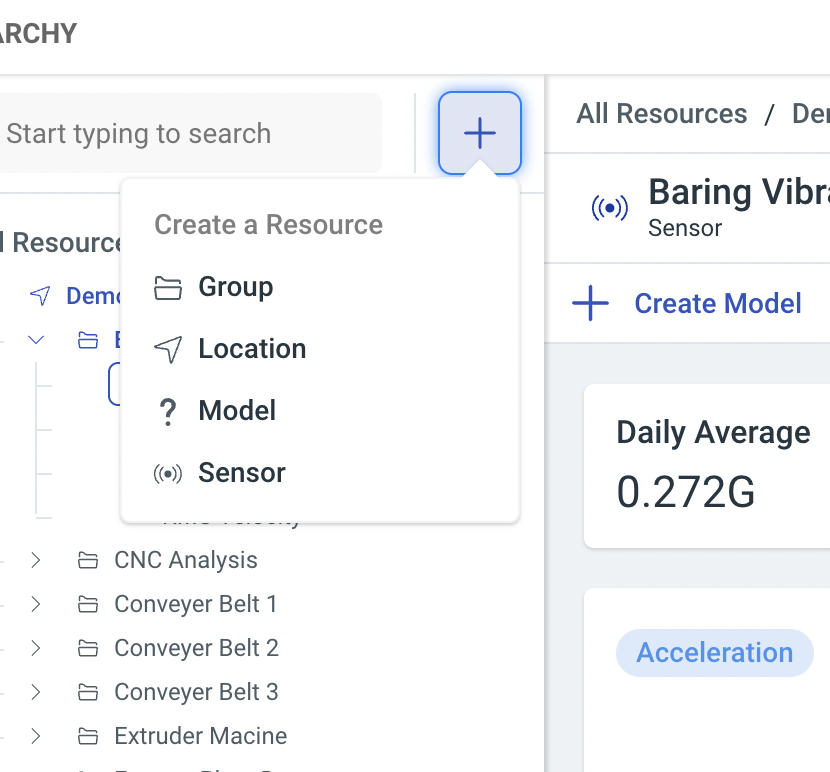
Task: Click the Extruder Macine folder icon
Action: (88, 736)
